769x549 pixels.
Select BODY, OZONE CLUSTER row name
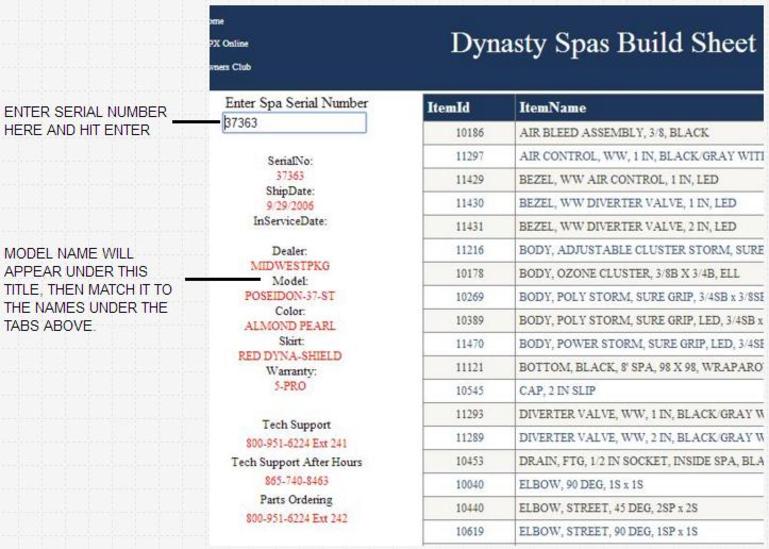629,273
